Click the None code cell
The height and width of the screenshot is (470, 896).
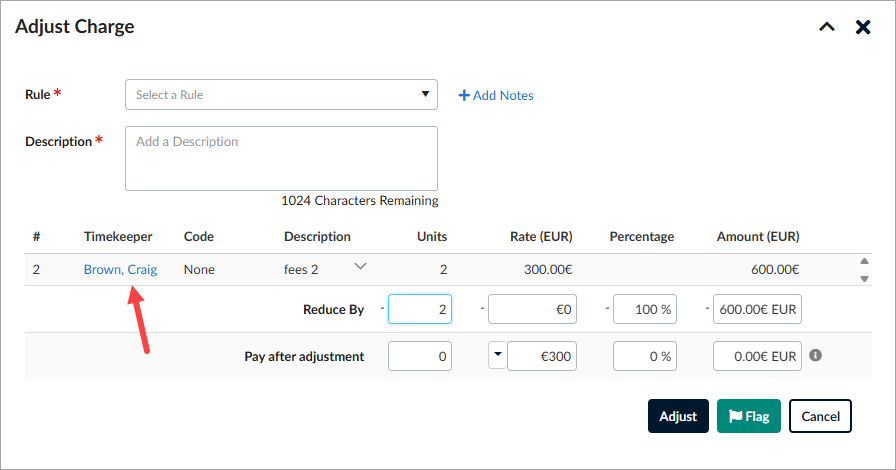(x=199, y=269)
